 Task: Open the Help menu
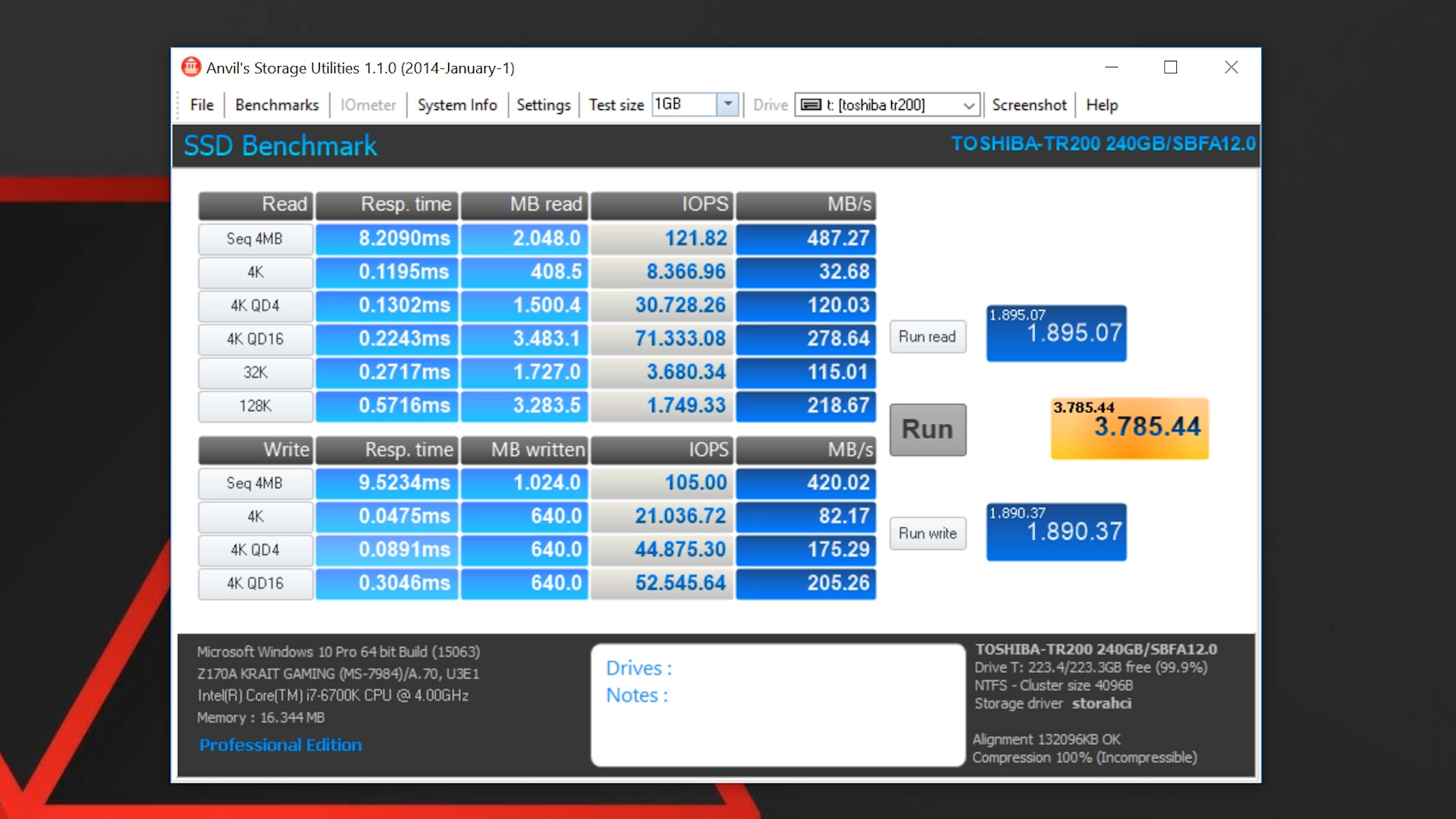coord(1102,105)
